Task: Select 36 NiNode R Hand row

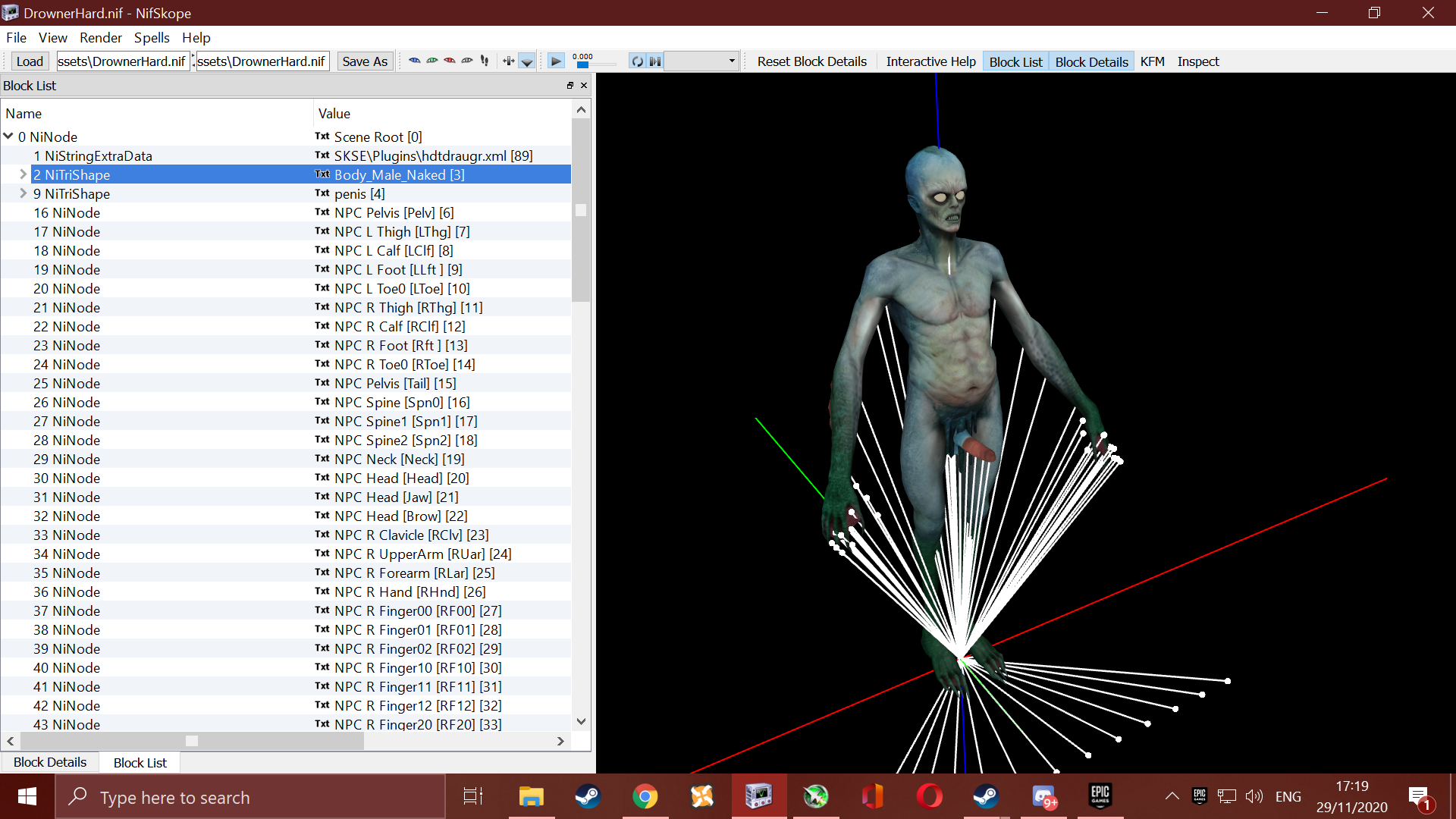Action: (x=286, y=591)
